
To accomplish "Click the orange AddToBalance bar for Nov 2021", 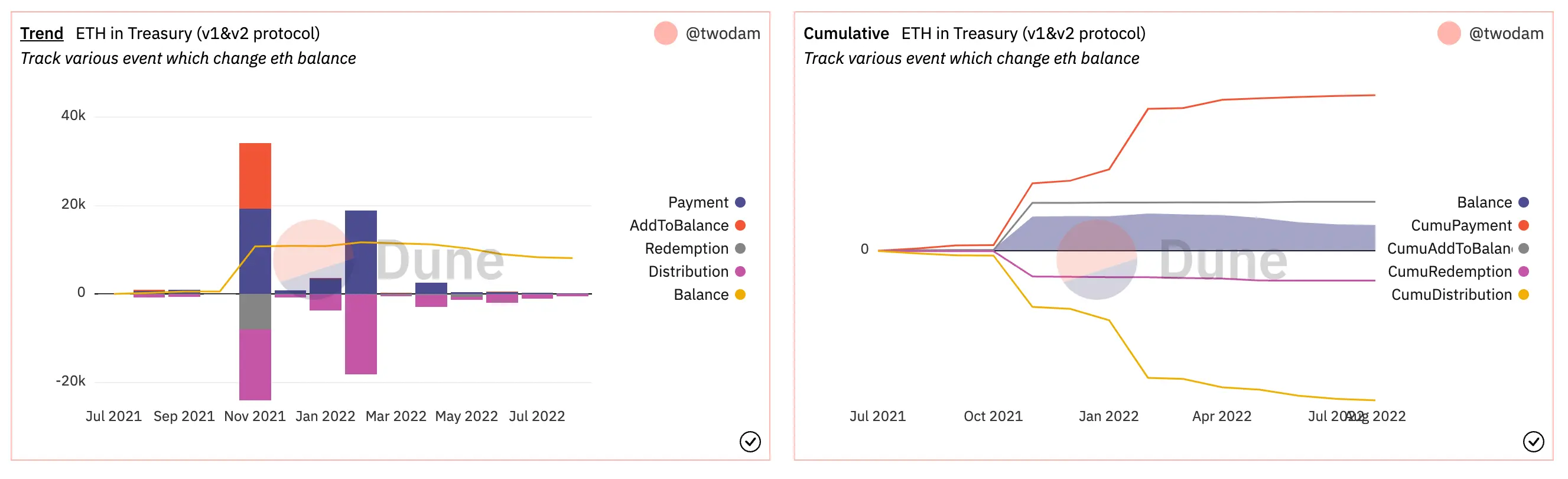I will point(255,176).
